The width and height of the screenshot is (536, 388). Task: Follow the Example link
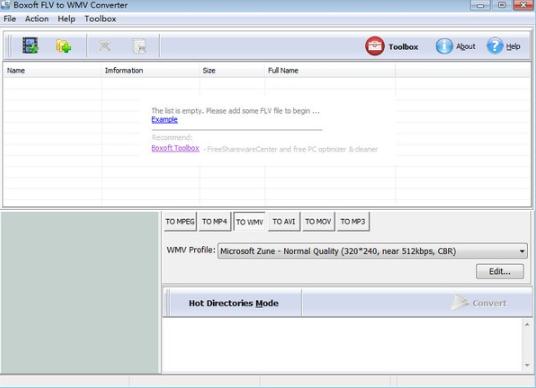pyautogui.click(x=164, y=120)
